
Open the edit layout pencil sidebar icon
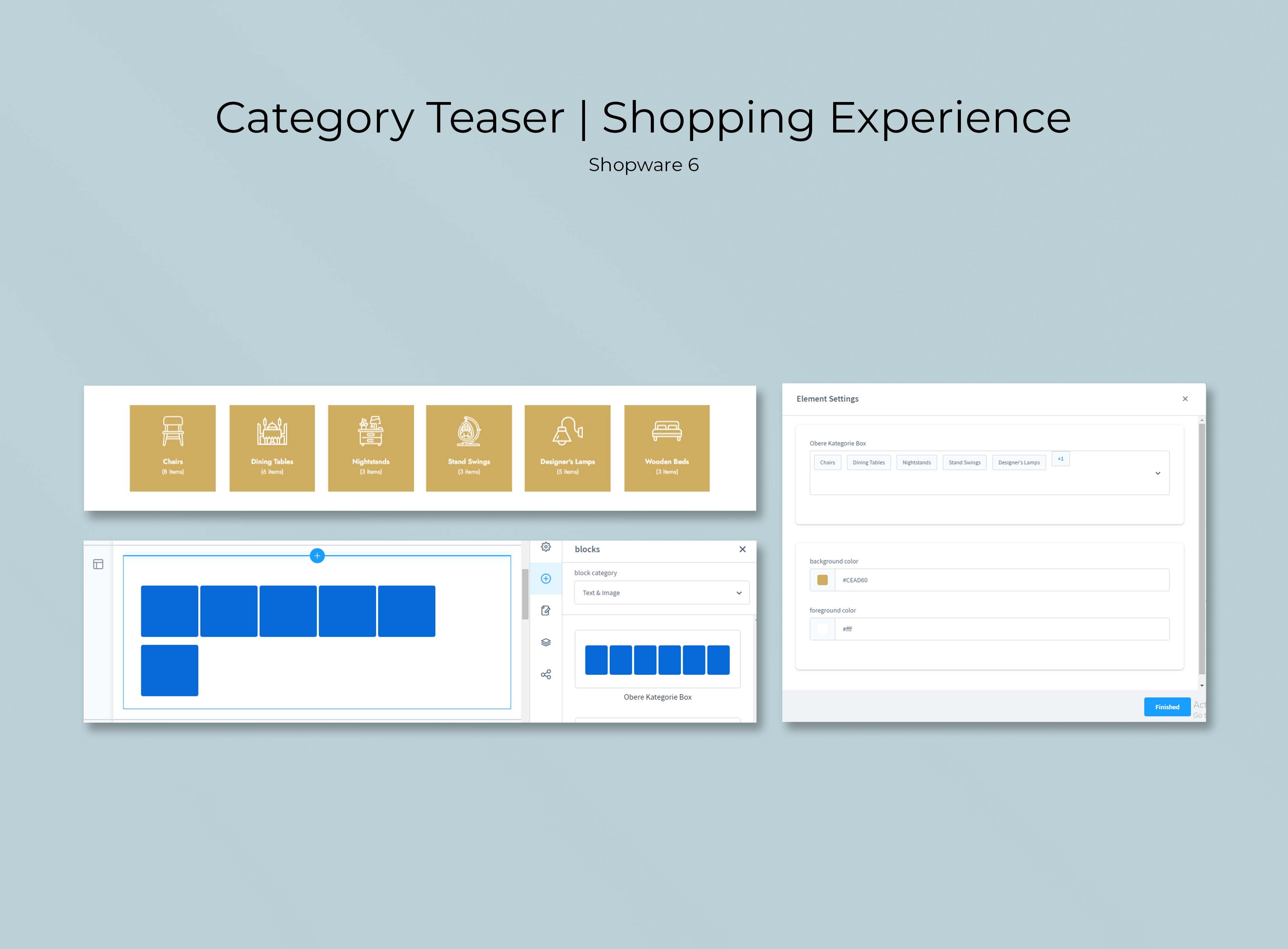click(546, 610)
